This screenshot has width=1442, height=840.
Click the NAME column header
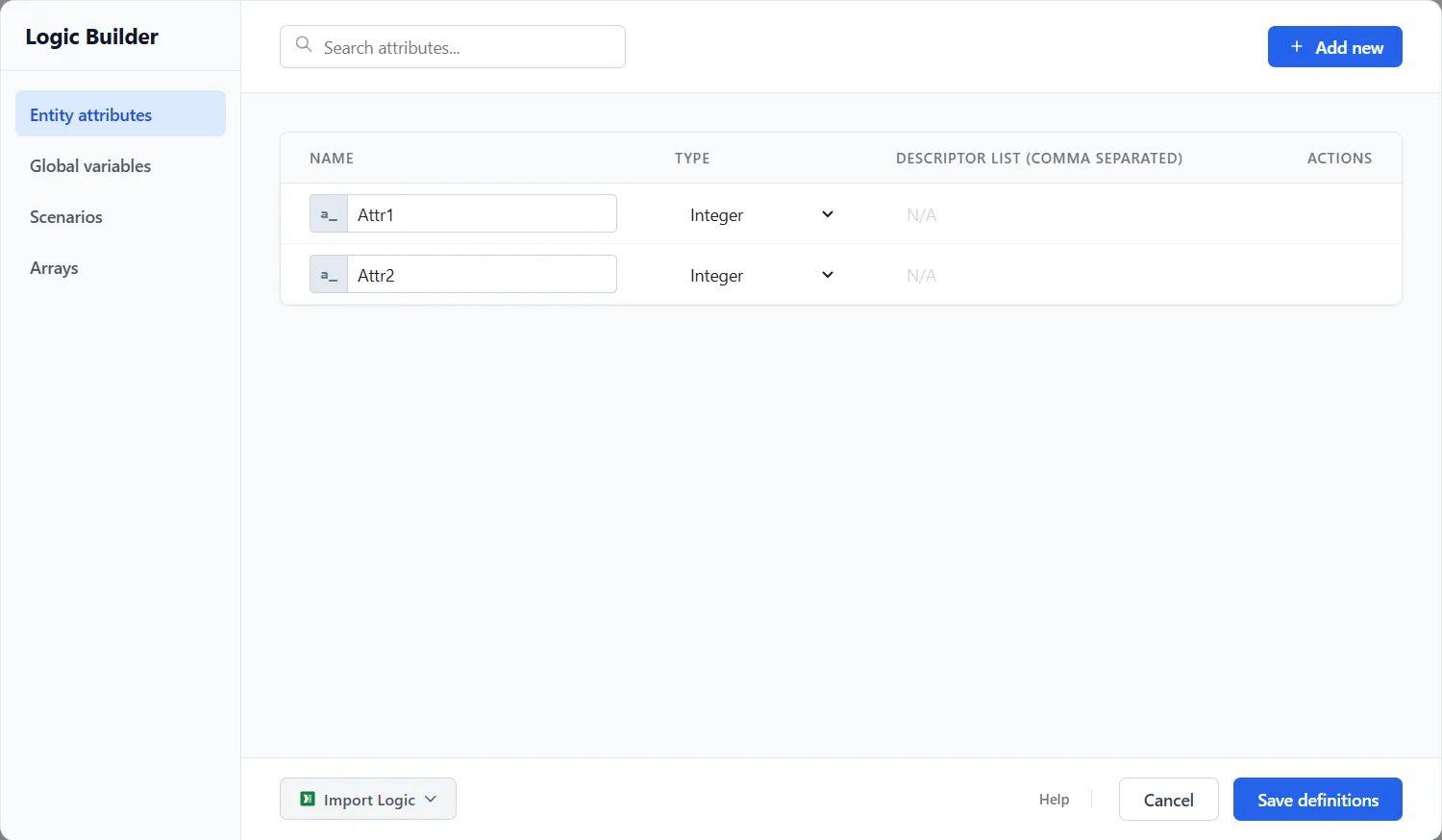click(x=332, y=158)
